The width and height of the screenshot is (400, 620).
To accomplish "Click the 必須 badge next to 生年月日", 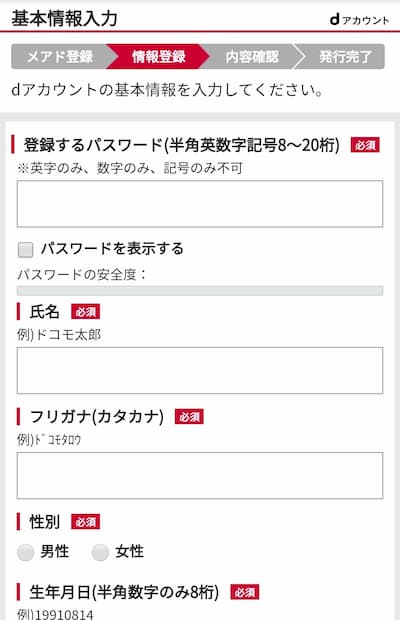I will pos(245,592).
